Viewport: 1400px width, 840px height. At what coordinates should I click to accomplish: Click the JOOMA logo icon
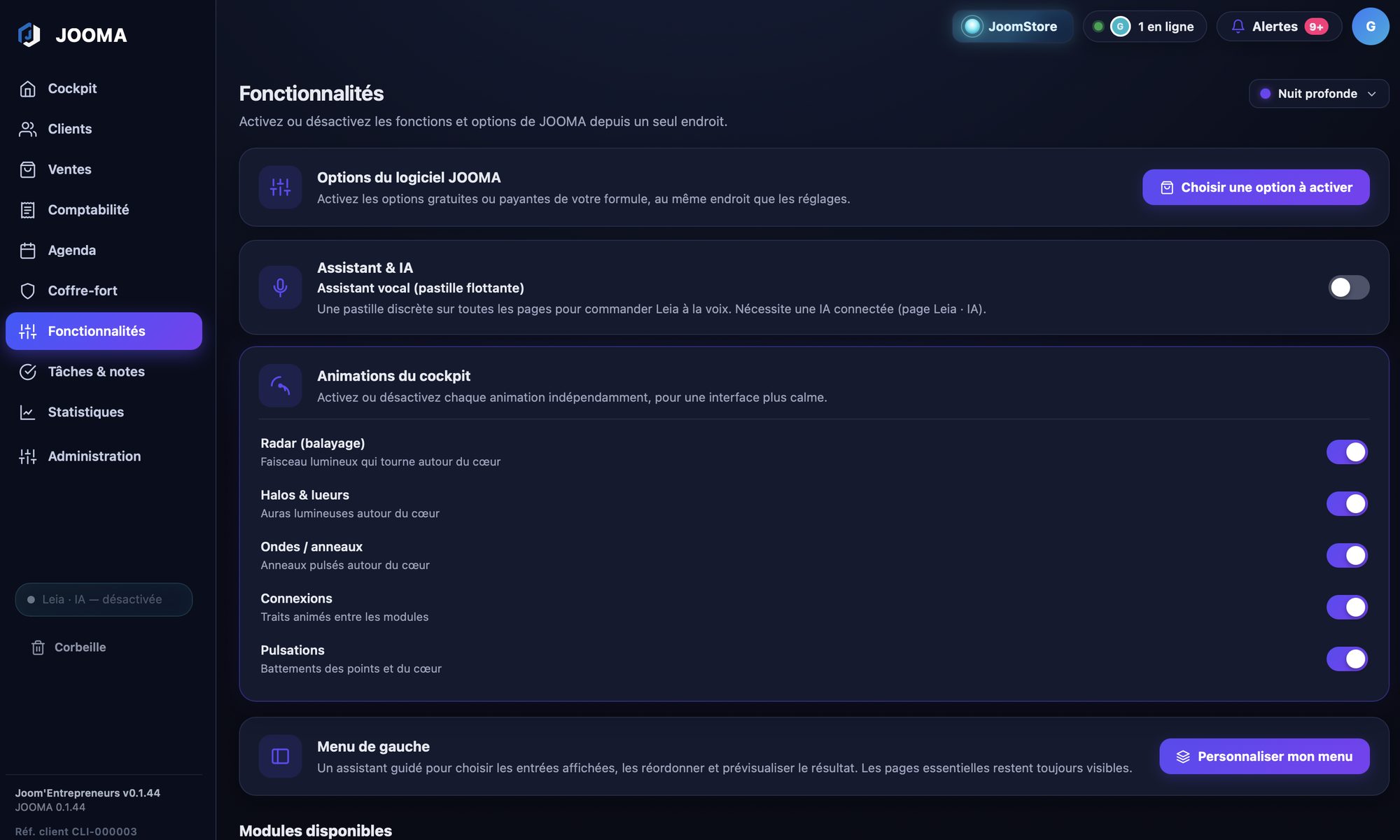point(29,34)
